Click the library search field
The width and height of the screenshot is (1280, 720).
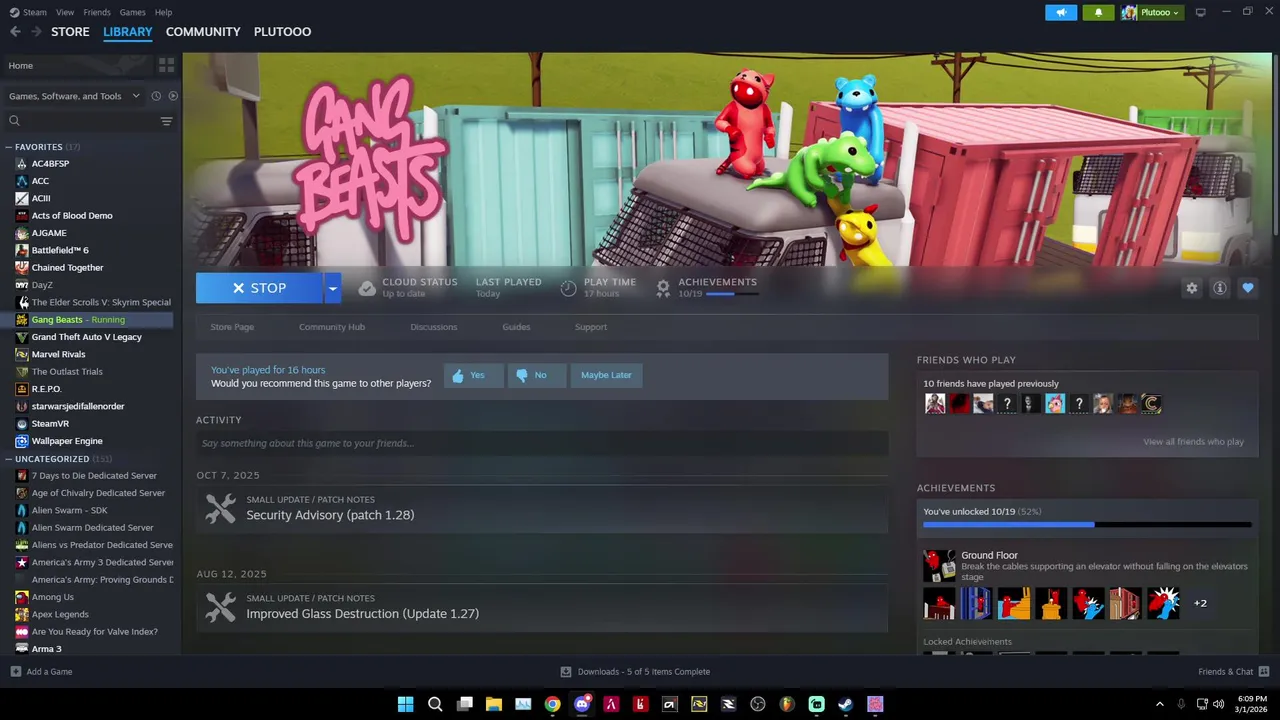(x=82, y=121)
